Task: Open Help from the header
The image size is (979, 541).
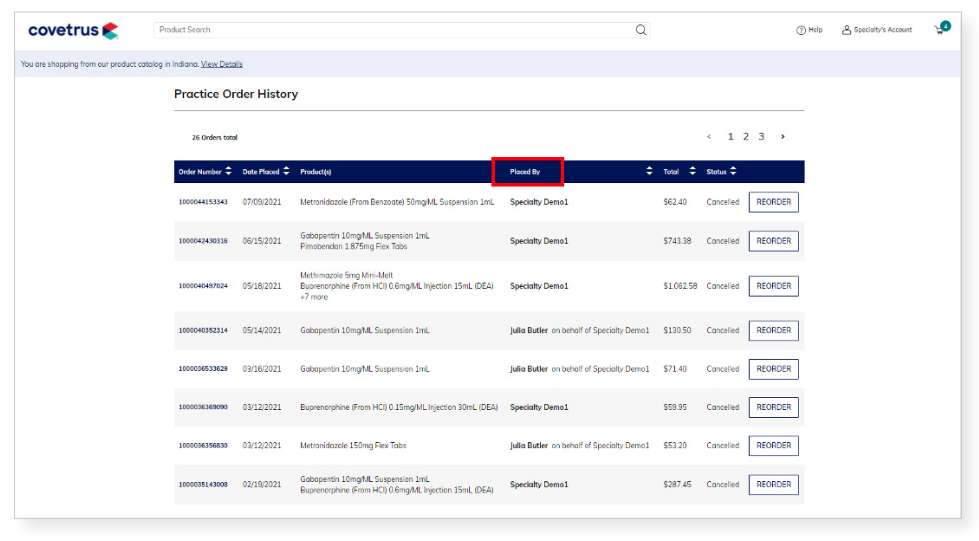Action: pos(809,30)
